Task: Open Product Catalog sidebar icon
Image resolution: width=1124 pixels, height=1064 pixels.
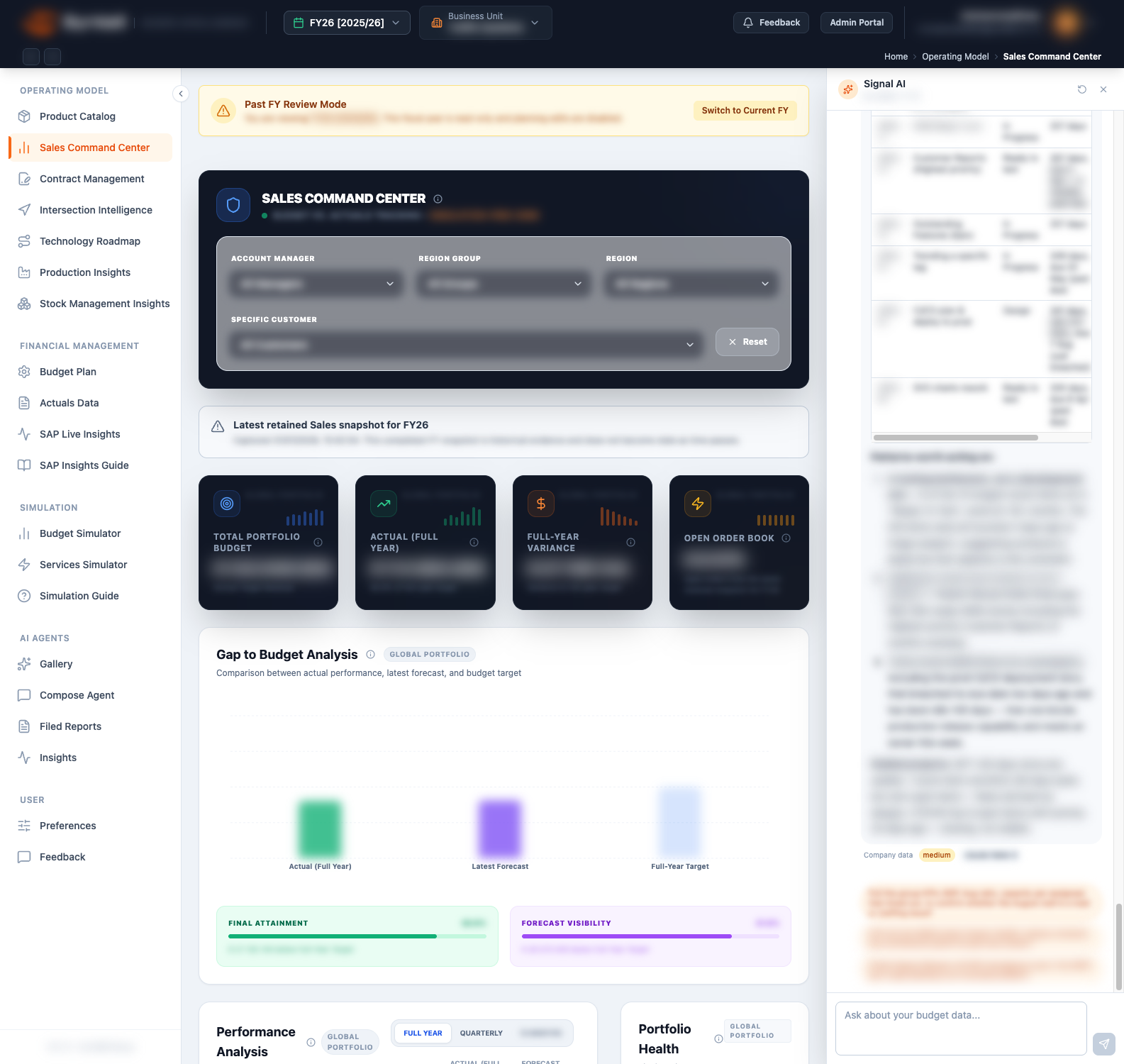Action: coord(24,116)
